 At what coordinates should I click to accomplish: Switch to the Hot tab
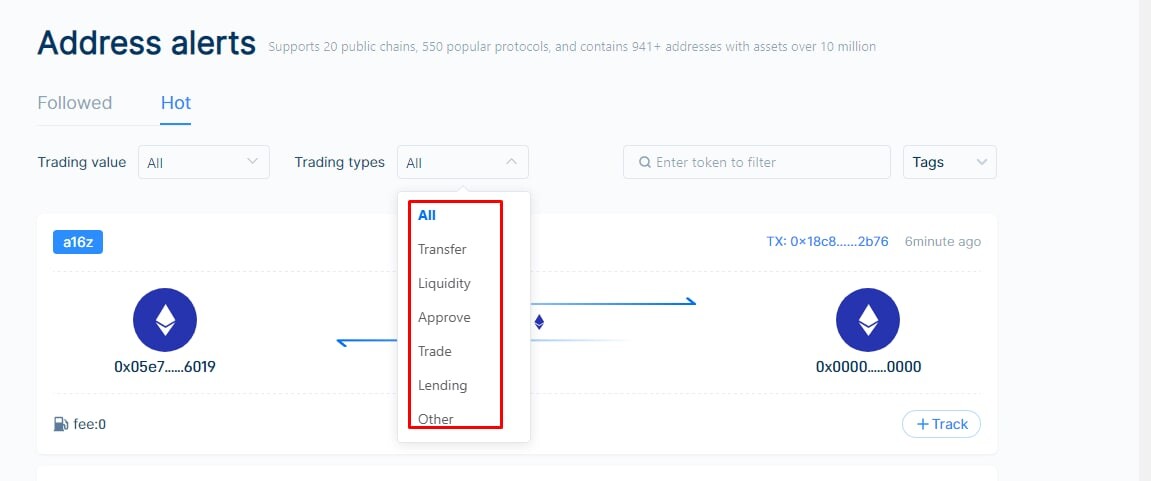tap(175, 103)
